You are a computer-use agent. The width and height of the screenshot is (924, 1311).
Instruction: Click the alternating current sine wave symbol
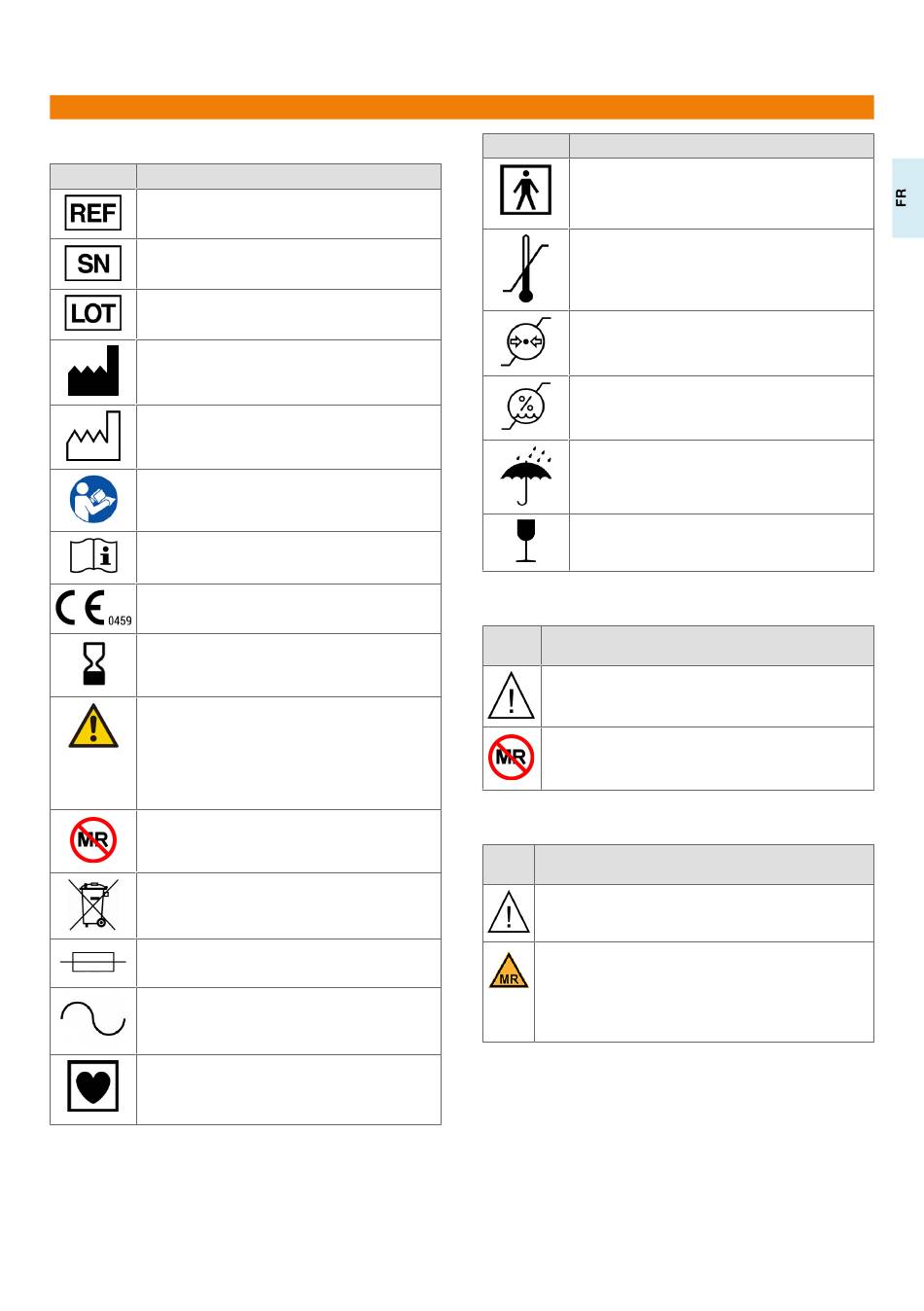click(93, 1020)
